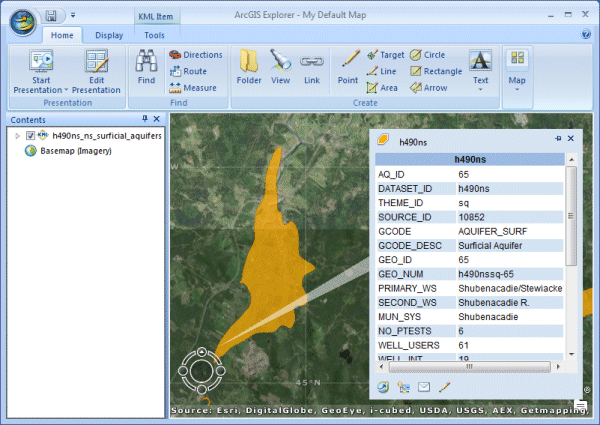Image resolution: width=600 pixels, height=425 pixels.
Task: Select the Route tool
Action: (x=188, y=71)
